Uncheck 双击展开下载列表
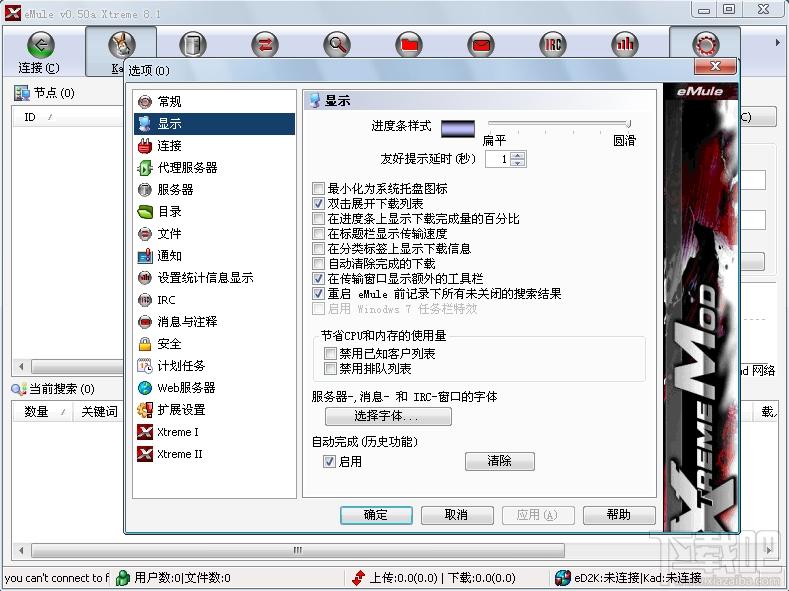The image size is (789, 591). coord(318,204)
